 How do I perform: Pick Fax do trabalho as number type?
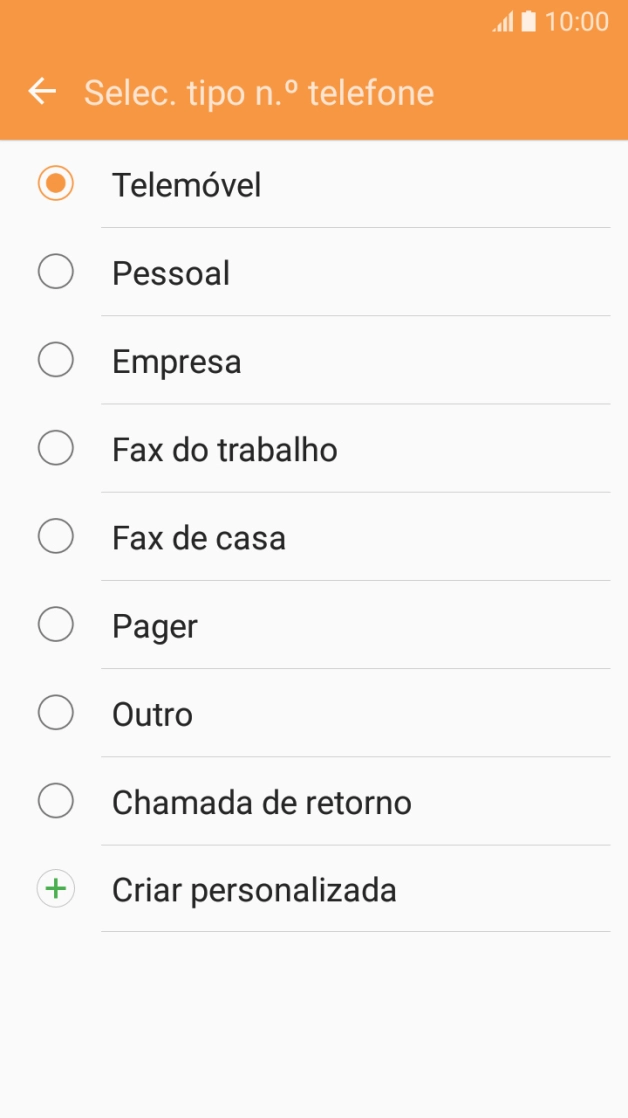coord(55,449)
